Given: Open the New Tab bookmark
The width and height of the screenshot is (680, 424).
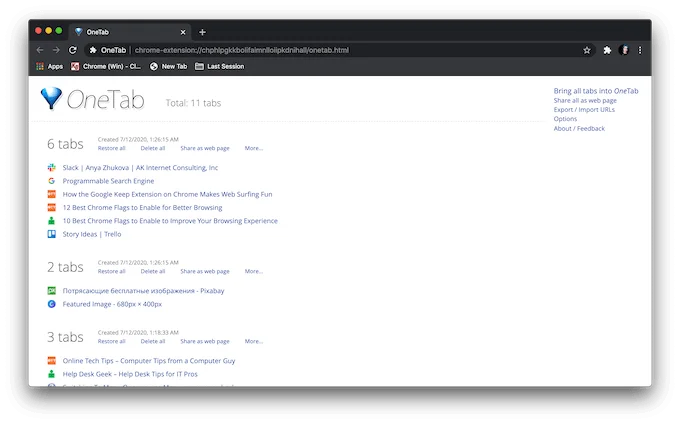Looking at the screenshot, I should (168, 66).
